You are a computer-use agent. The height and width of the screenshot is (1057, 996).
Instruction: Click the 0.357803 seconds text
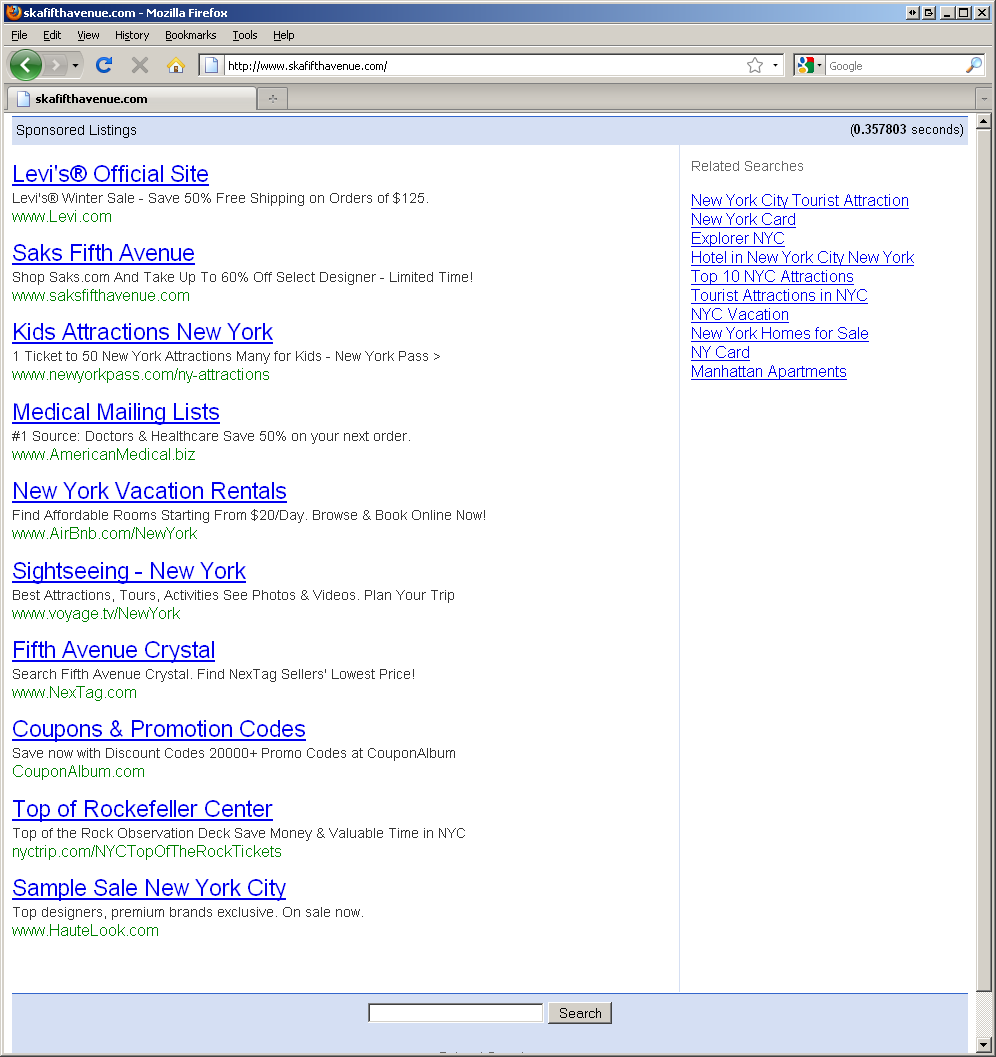(x=906, y=129)
